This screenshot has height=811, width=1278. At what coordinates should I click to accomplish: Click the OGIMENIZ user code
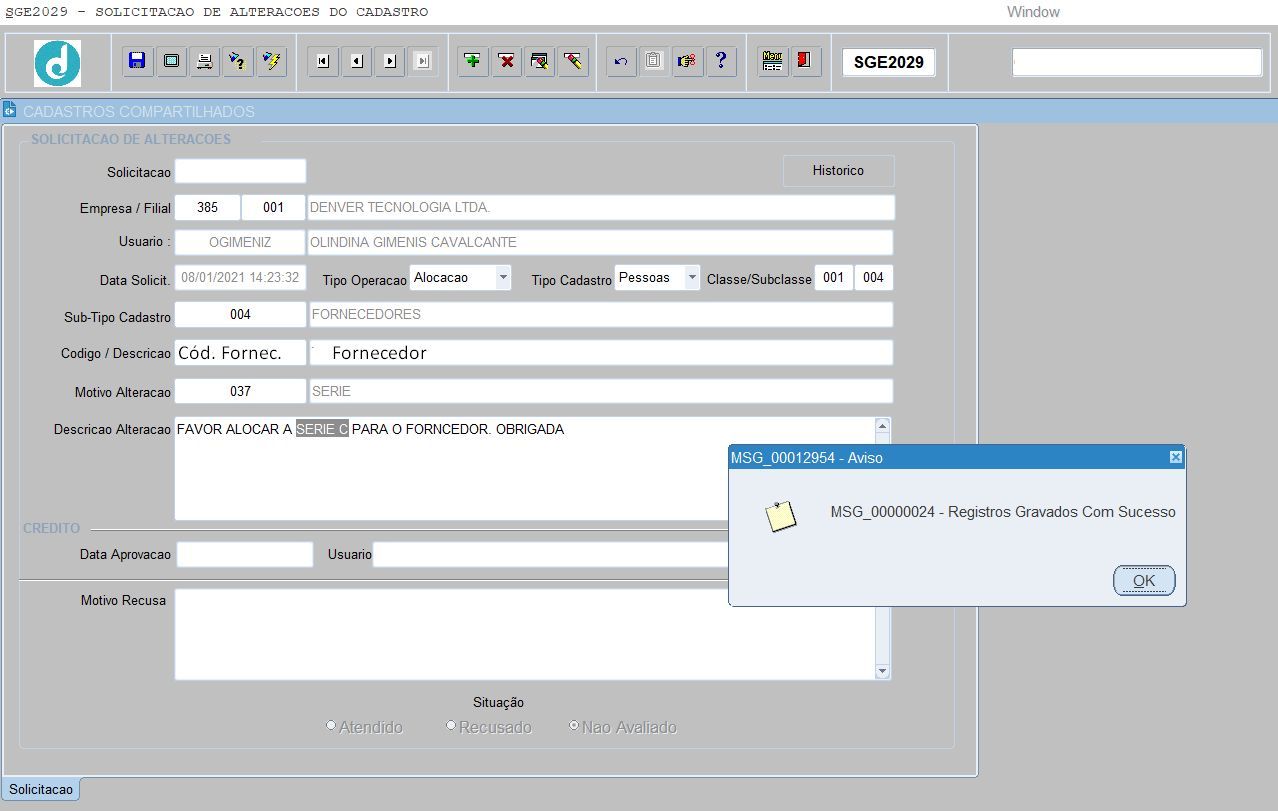pyautogui.click(x=240, y=242)
